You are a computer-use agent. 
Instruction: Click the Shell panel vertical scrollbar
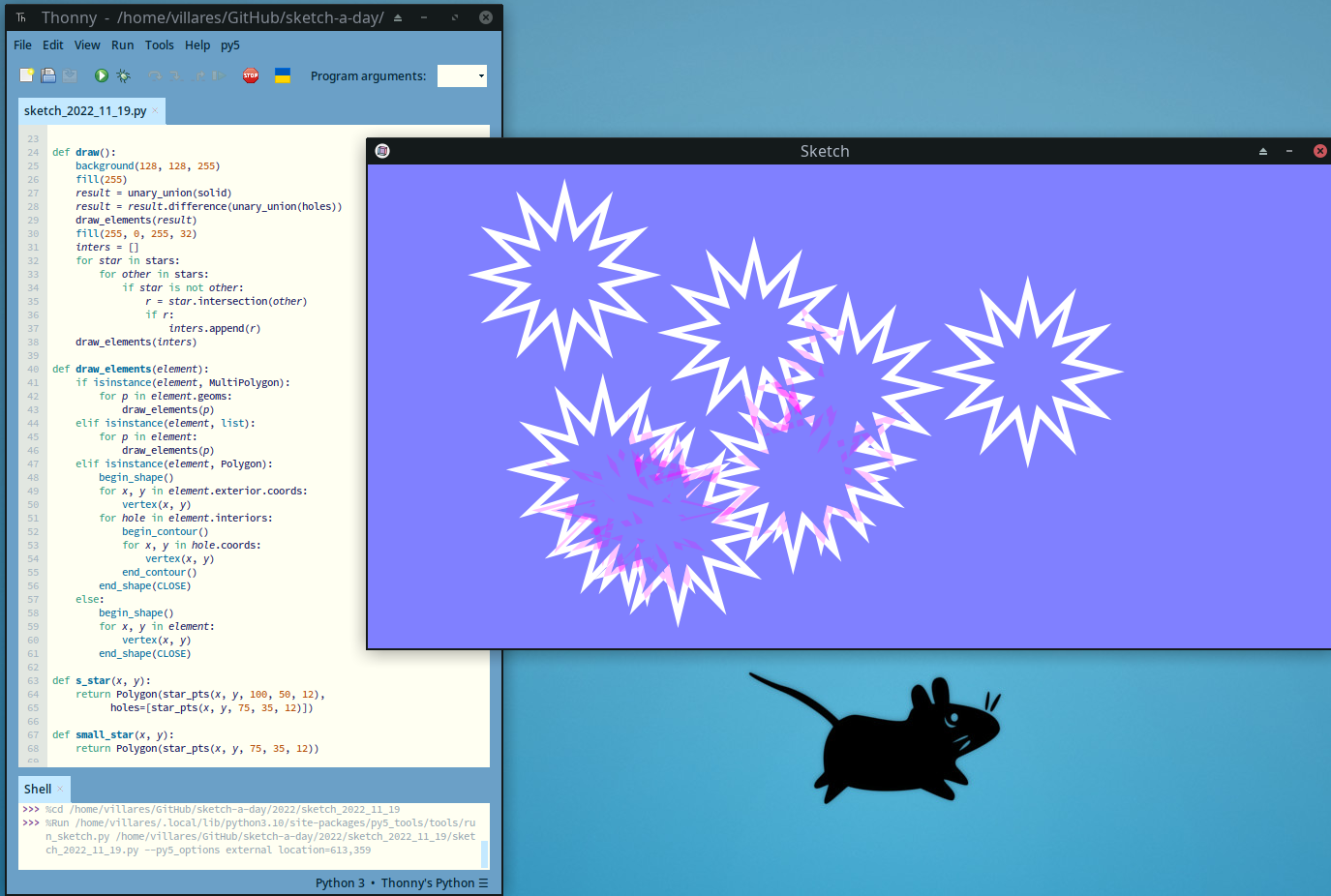point(484,853)
